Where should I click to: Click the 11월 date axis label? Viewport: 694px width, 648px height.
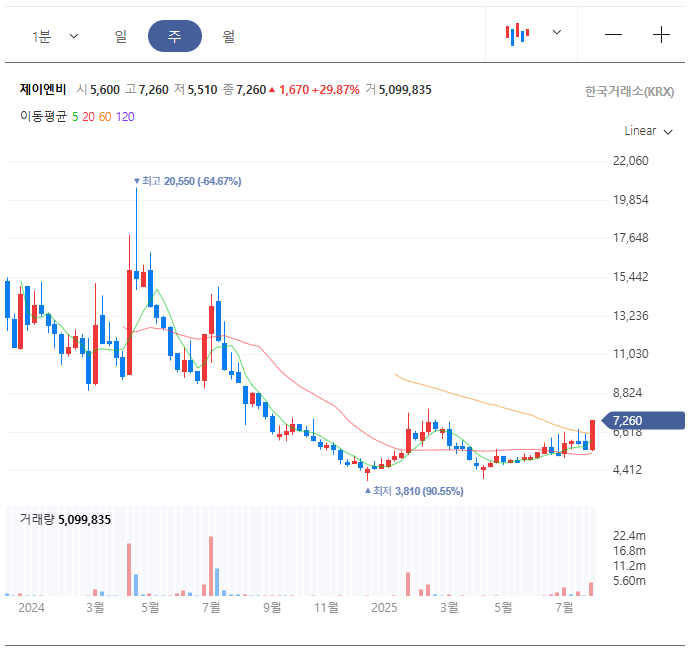(x=326, y=607)
